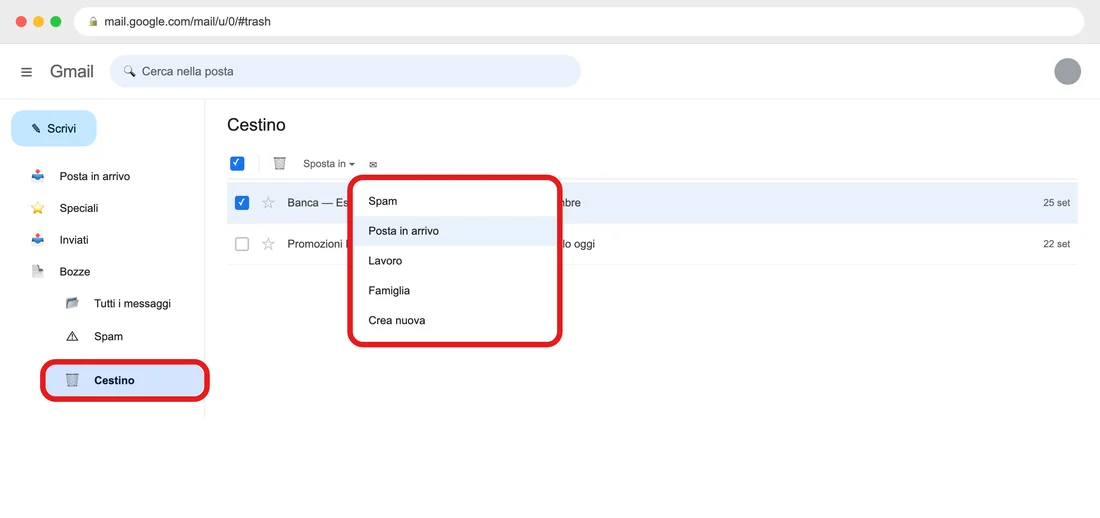Open the Sposta in dropdown
Screen dimensions: 1100x518
(329, 164)
